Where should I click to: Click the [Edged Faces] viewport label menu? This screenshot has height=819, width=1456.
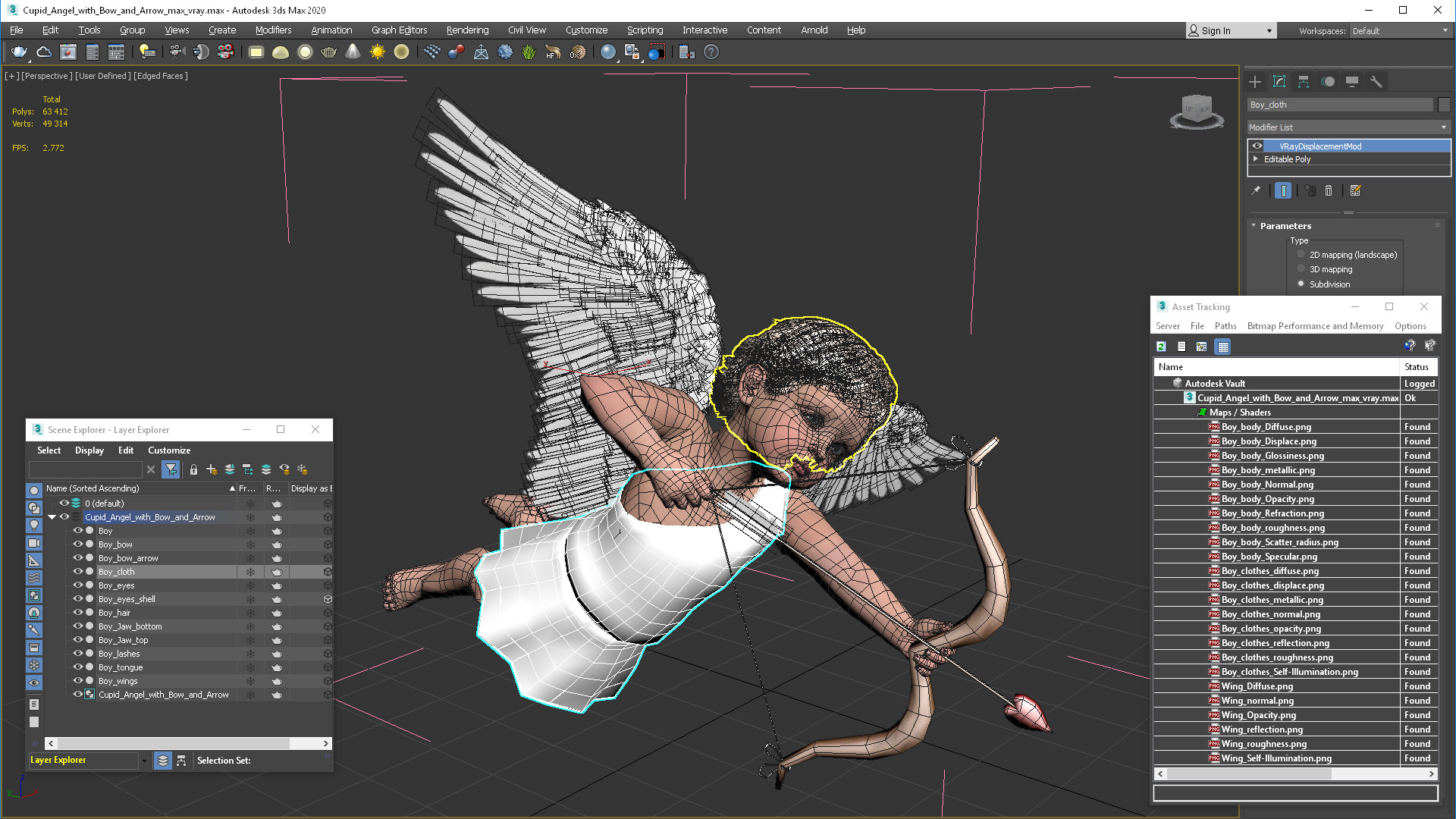[161, 76]
